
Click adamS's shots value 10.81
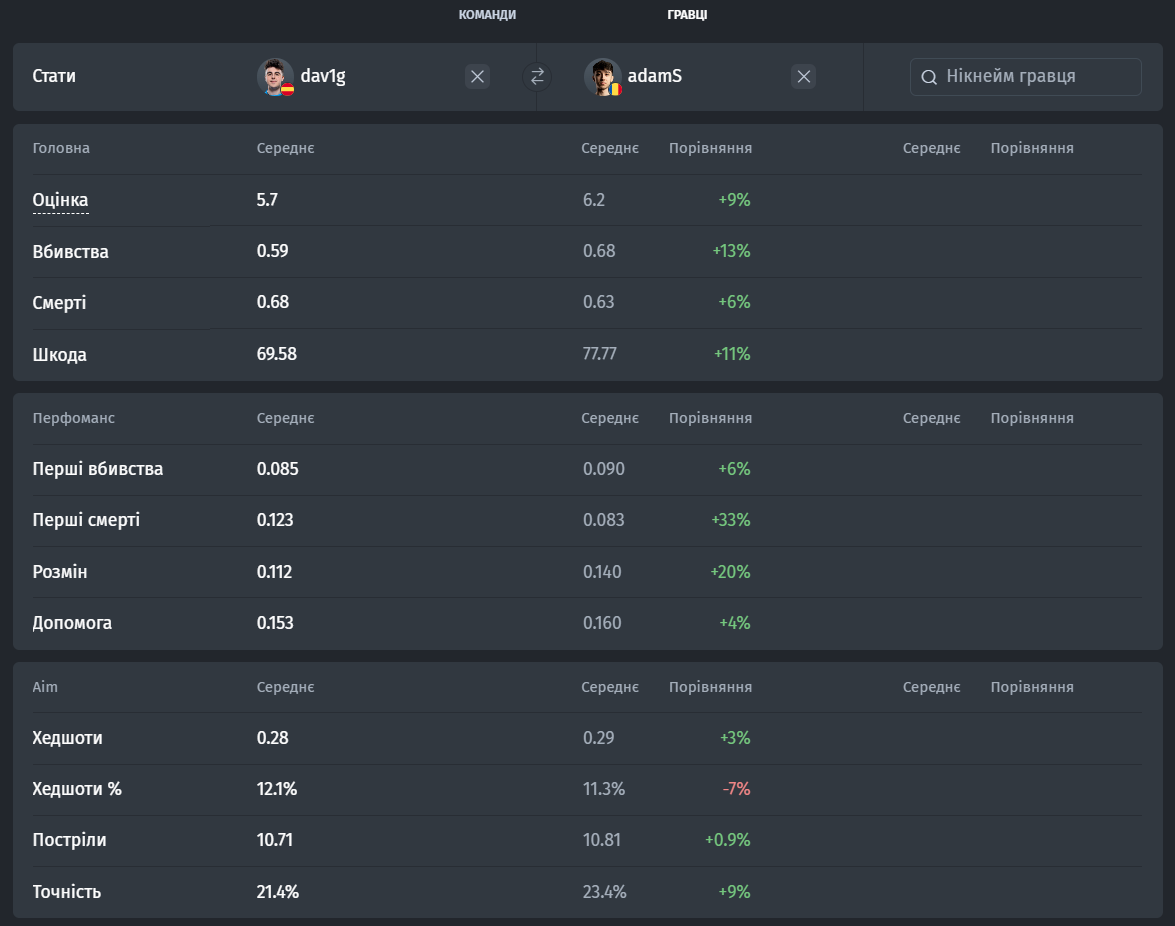tap(602, 840)
